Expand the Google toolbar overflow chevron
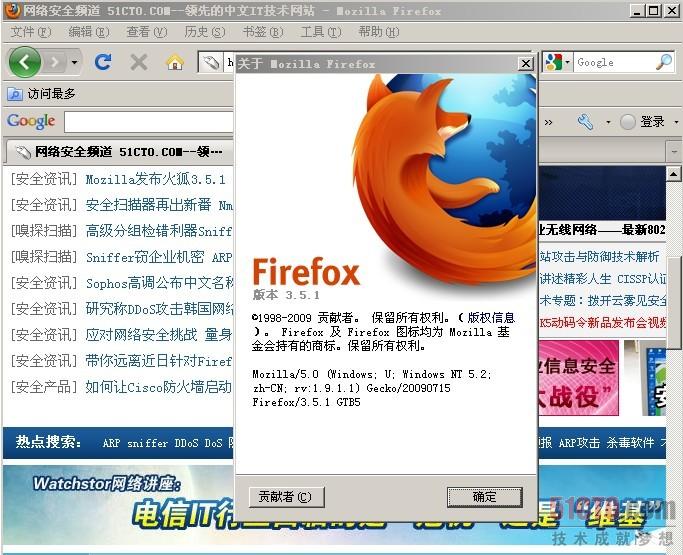683x555 pixels. click(548, 122)
